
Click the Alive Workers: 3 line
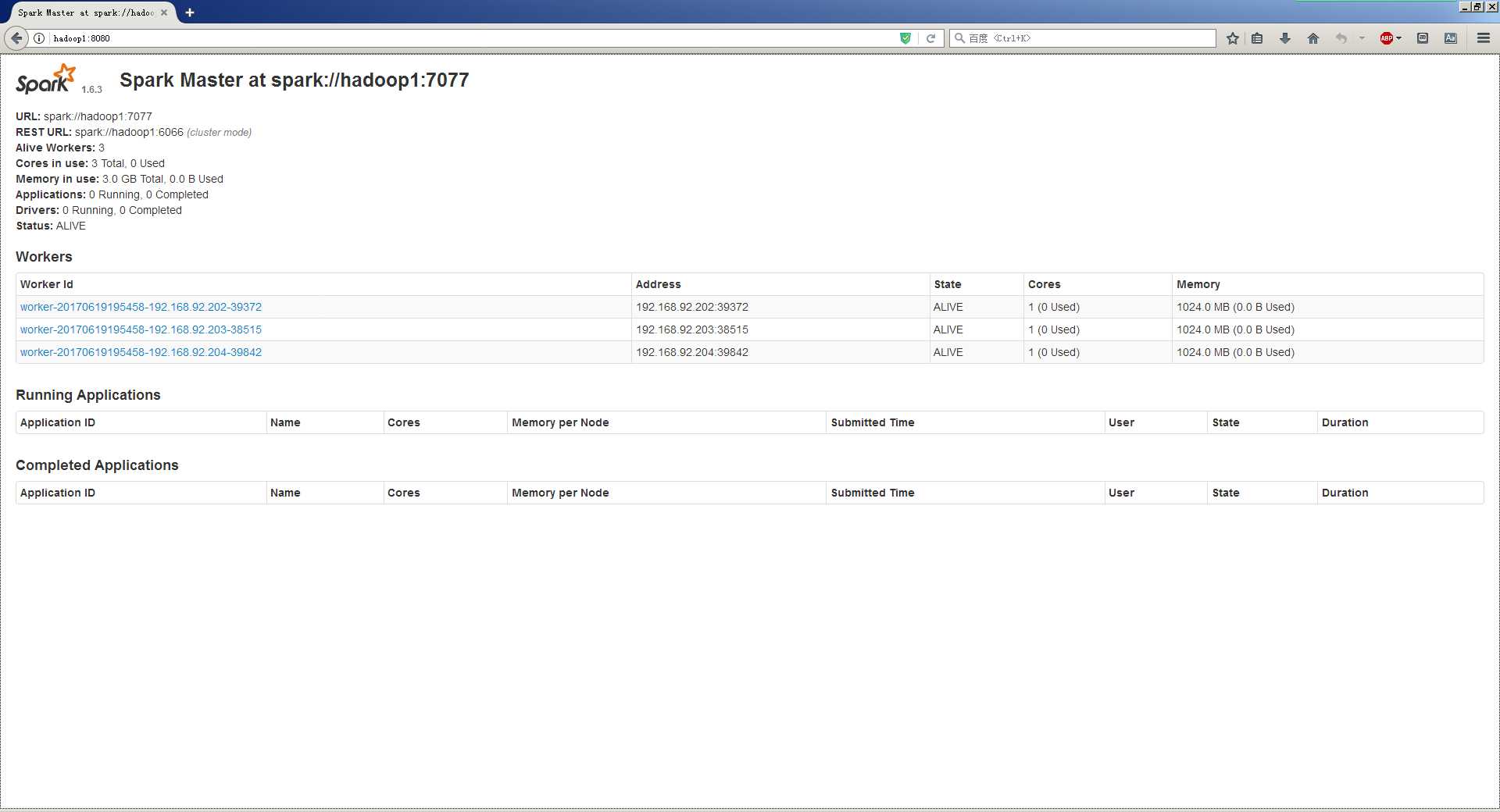(60, 148)
